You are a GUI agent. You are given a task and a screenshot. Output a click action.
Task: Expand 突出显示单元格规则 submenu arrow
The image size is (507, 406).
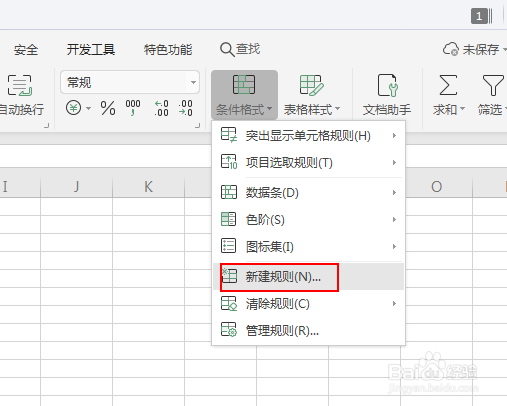tap(394, 135)
